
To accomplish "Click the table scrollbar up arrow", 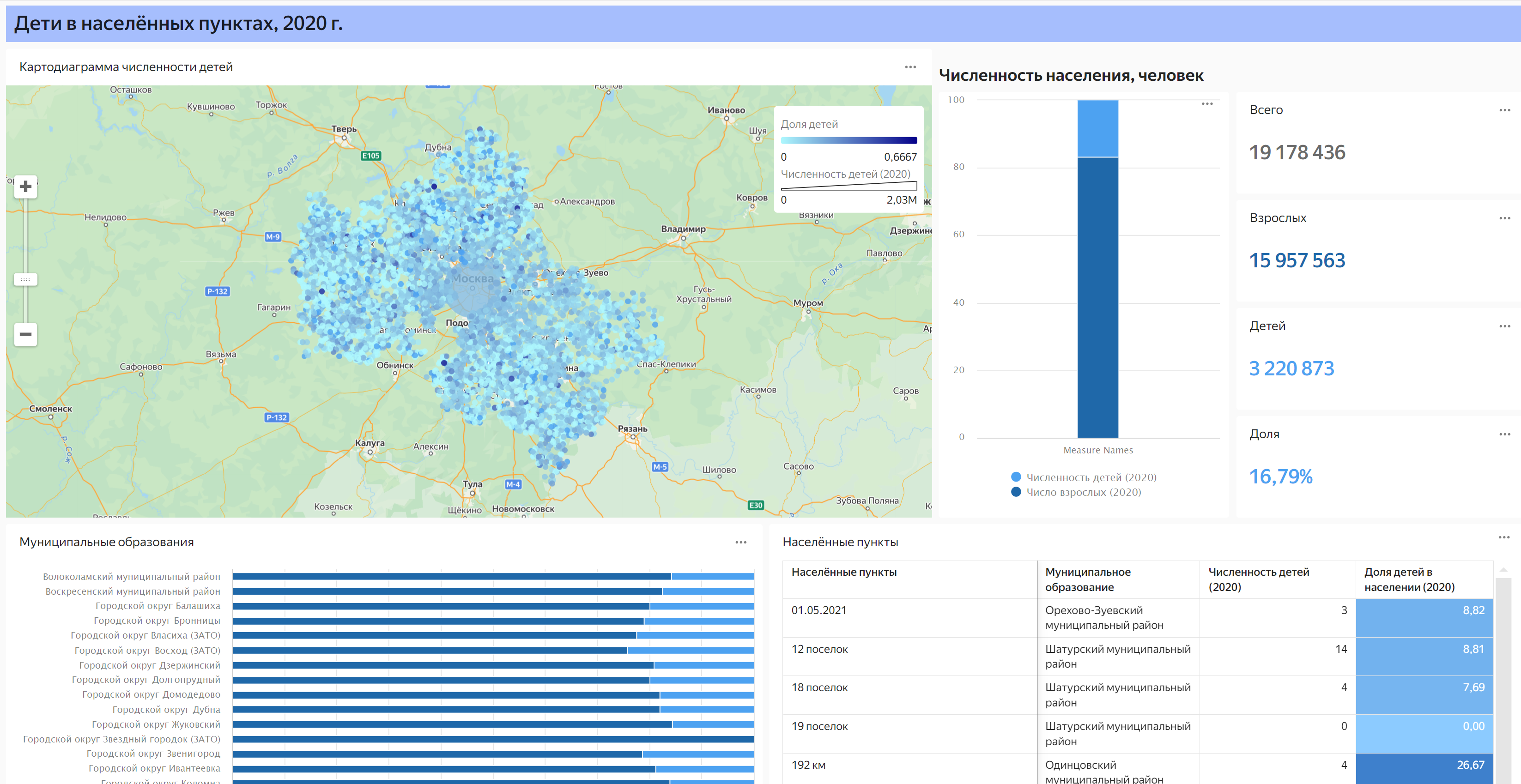I will 1503,570.
